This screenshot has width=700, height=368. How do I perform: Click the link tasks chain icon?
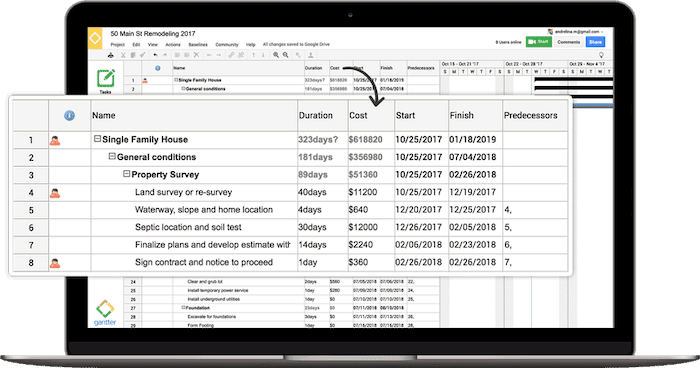tap(231, 55)
